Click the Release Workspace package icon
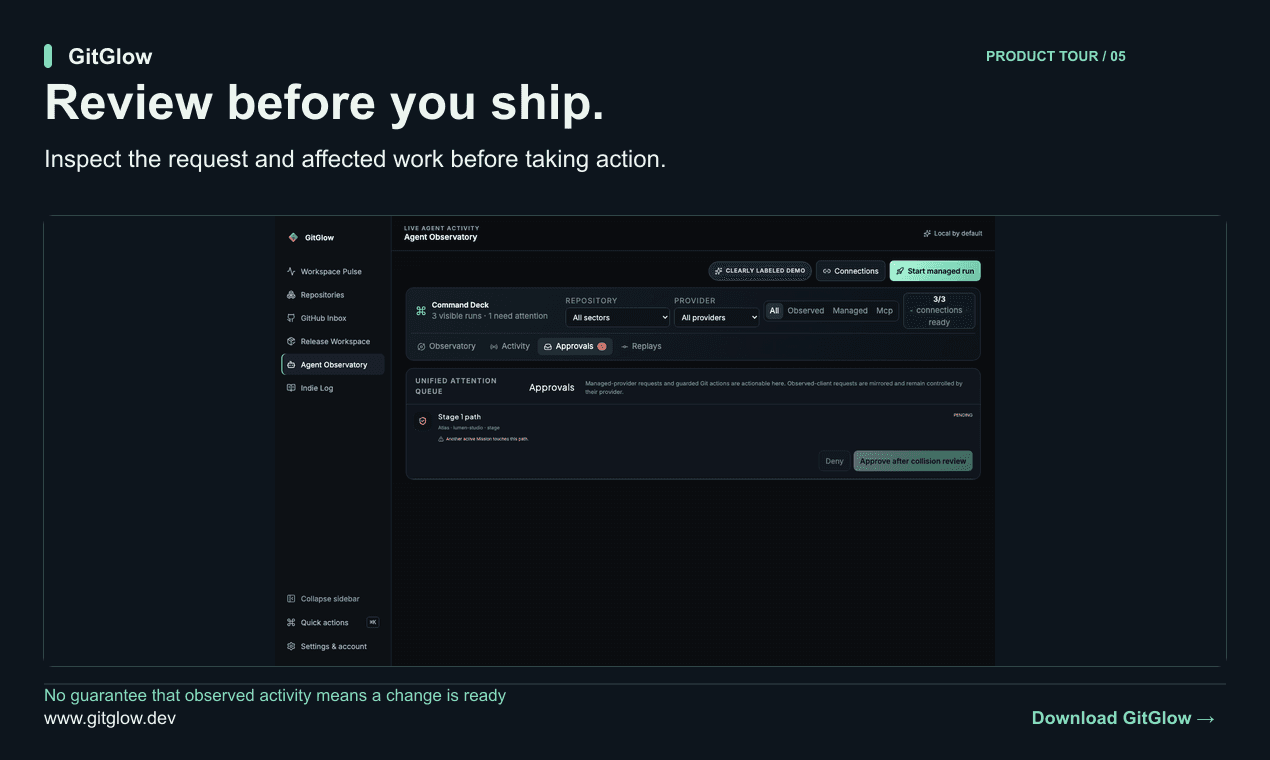 coord(291,341)
